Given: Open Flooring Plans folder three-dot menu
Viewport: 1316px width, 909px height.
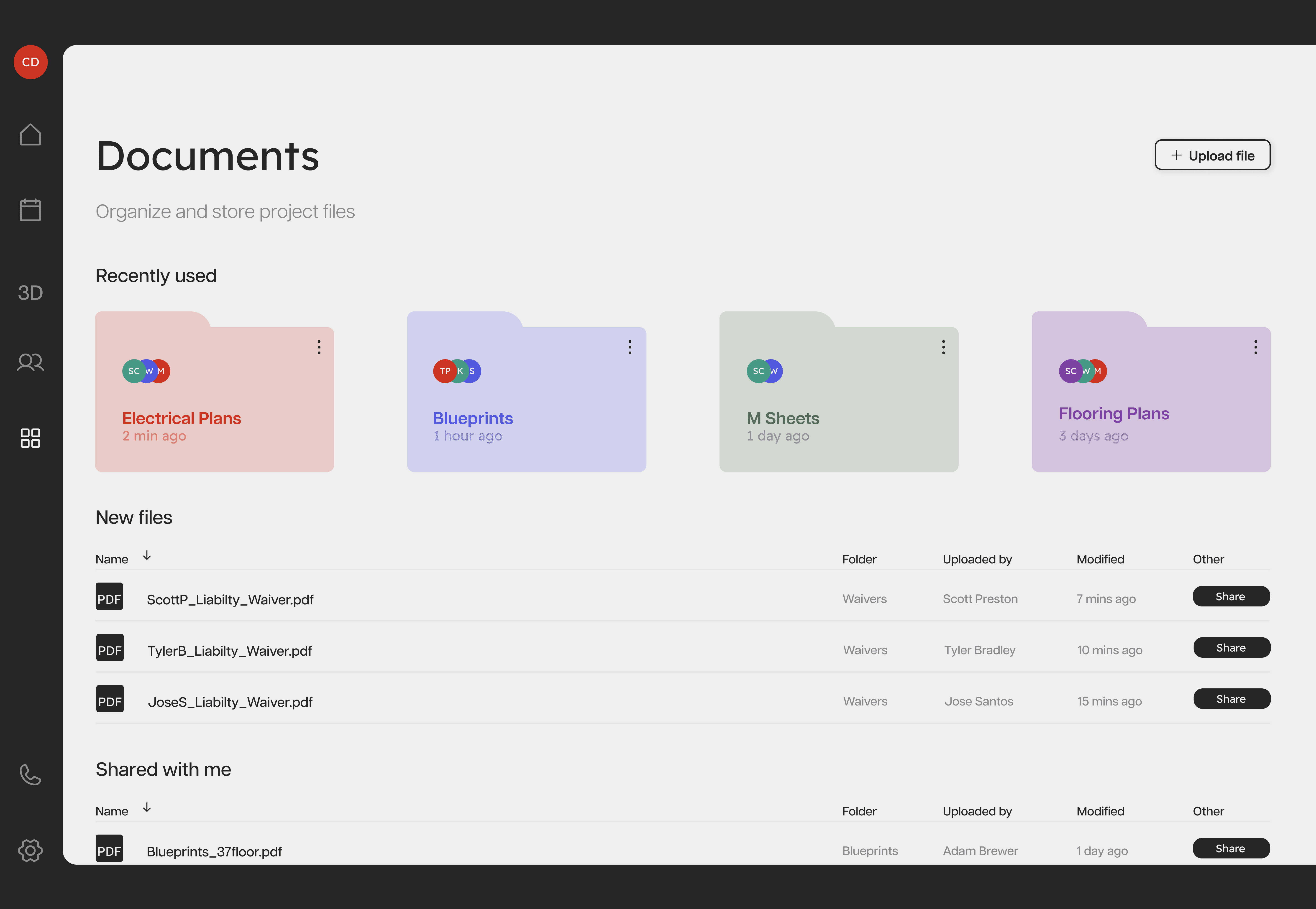Looking at the screenshot, I should coord(1256,347).
